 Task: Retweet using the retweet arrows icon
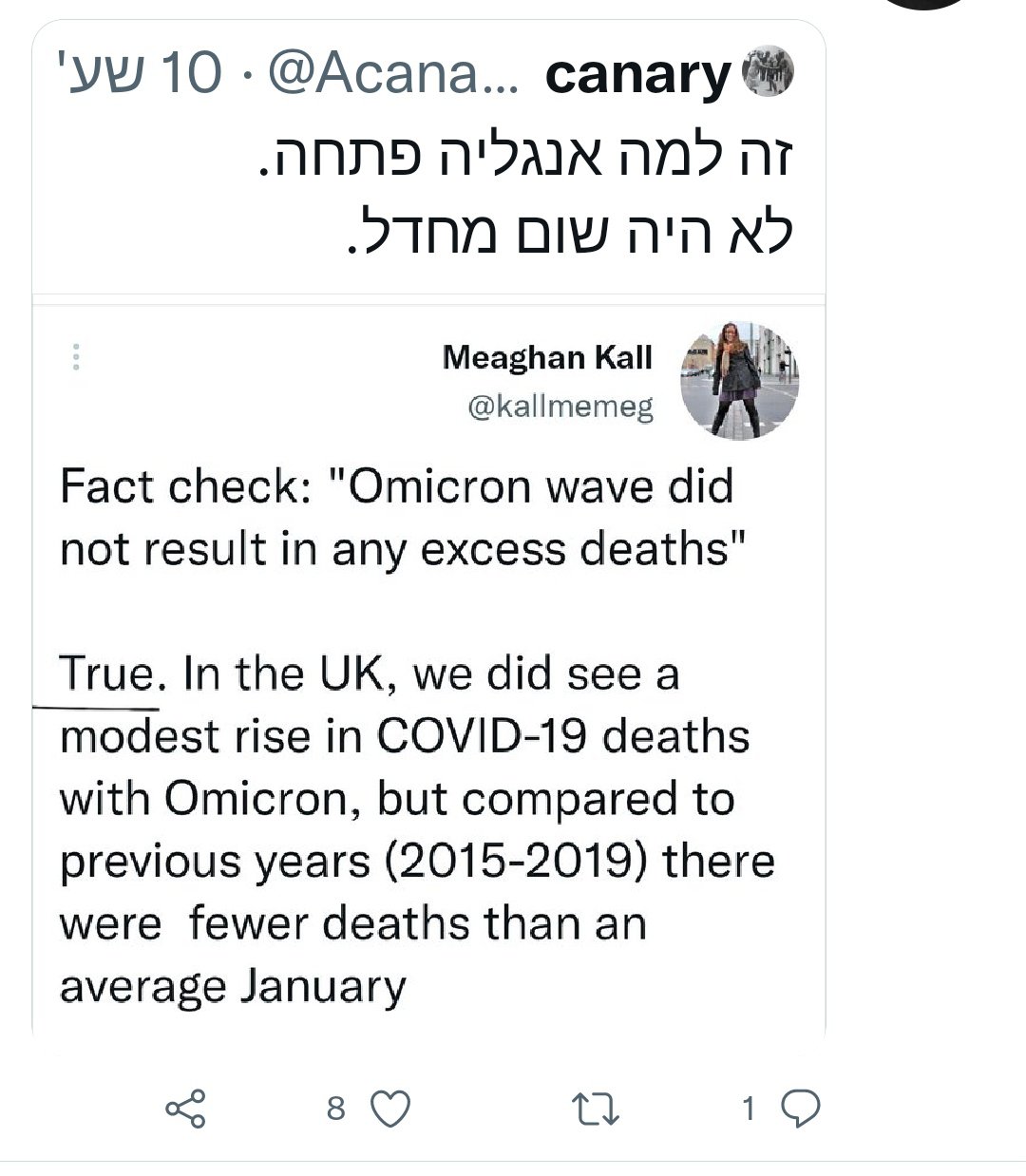(596, 1109)
